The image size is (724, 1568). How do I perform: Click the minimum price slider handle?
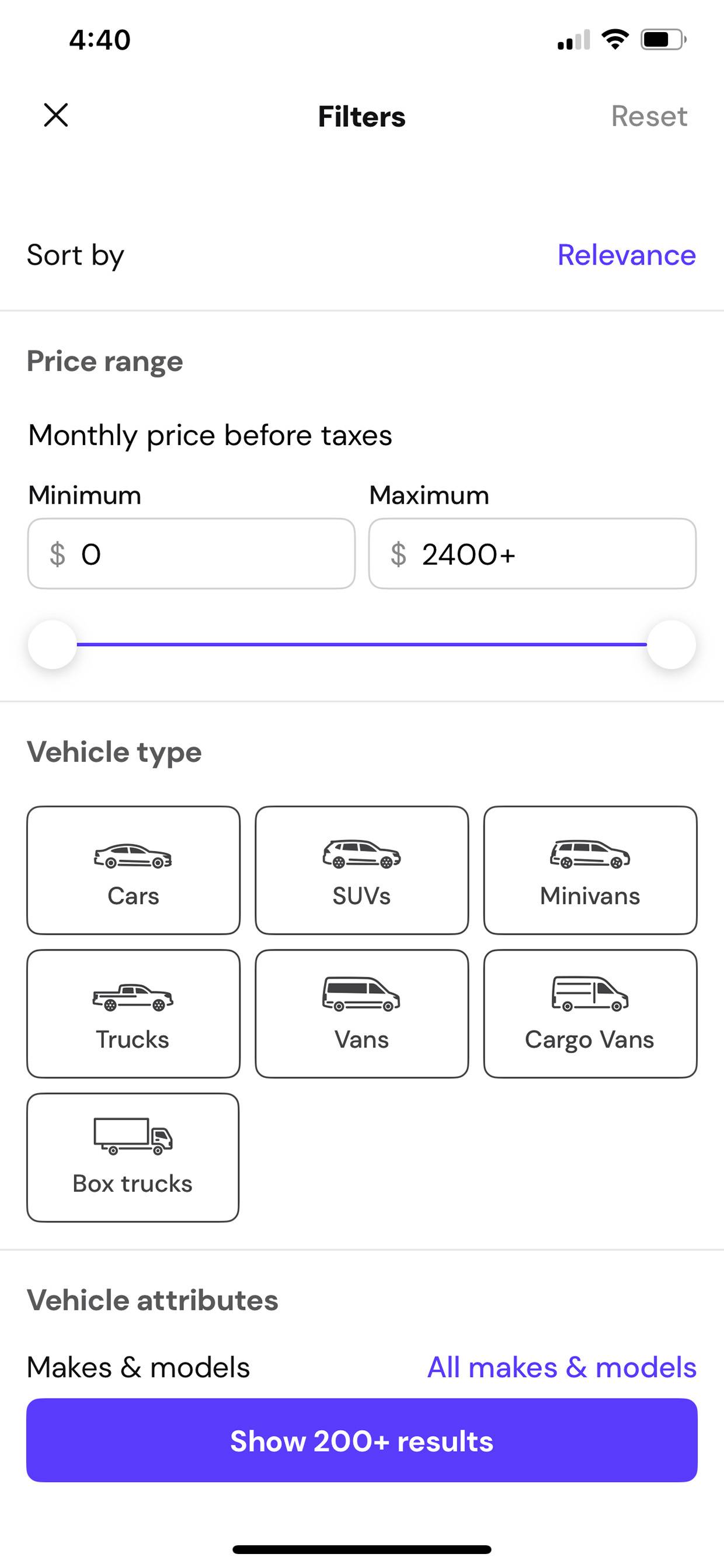[x=53, y=644]
